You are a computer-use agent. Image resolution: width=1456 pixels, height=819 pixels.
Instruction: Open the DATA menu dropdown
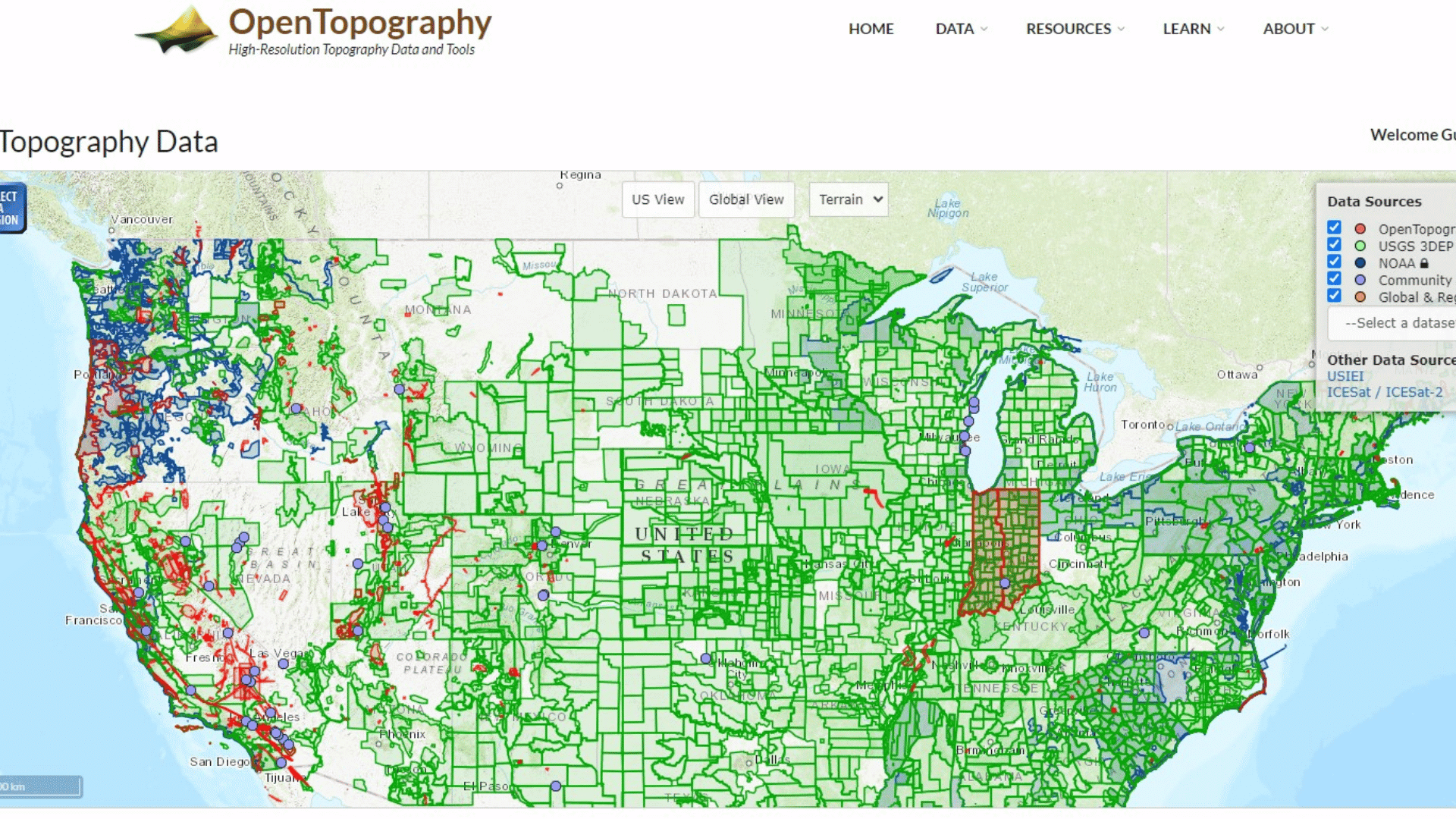click(961, 29)
